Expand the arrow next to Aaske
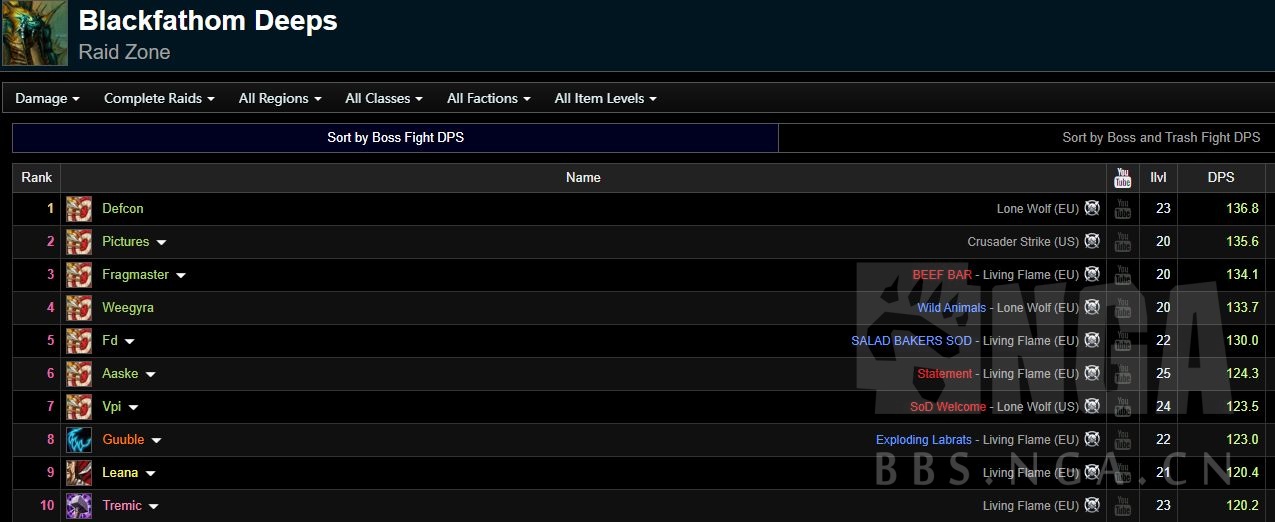 (150, 375)
